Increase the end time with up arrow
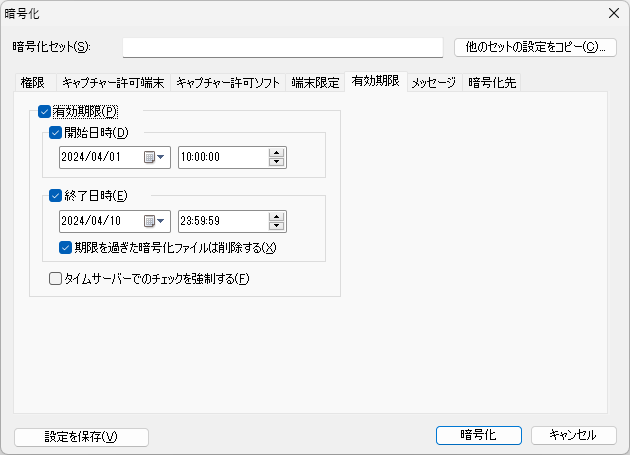The image size is (630, 455). (x=277, y=216)
